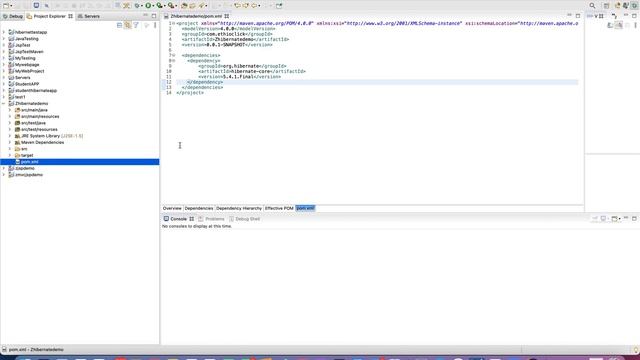Select the zjspdemo project
Viewport: 640px width, 360px height.
coord(24,168)
